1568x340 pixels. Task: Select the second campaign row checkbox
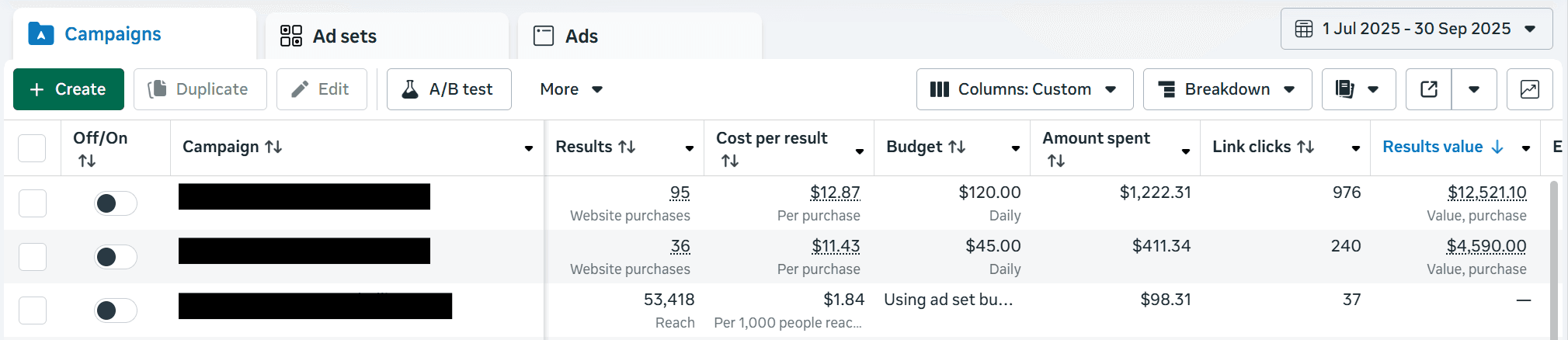[x=33, y=257]
